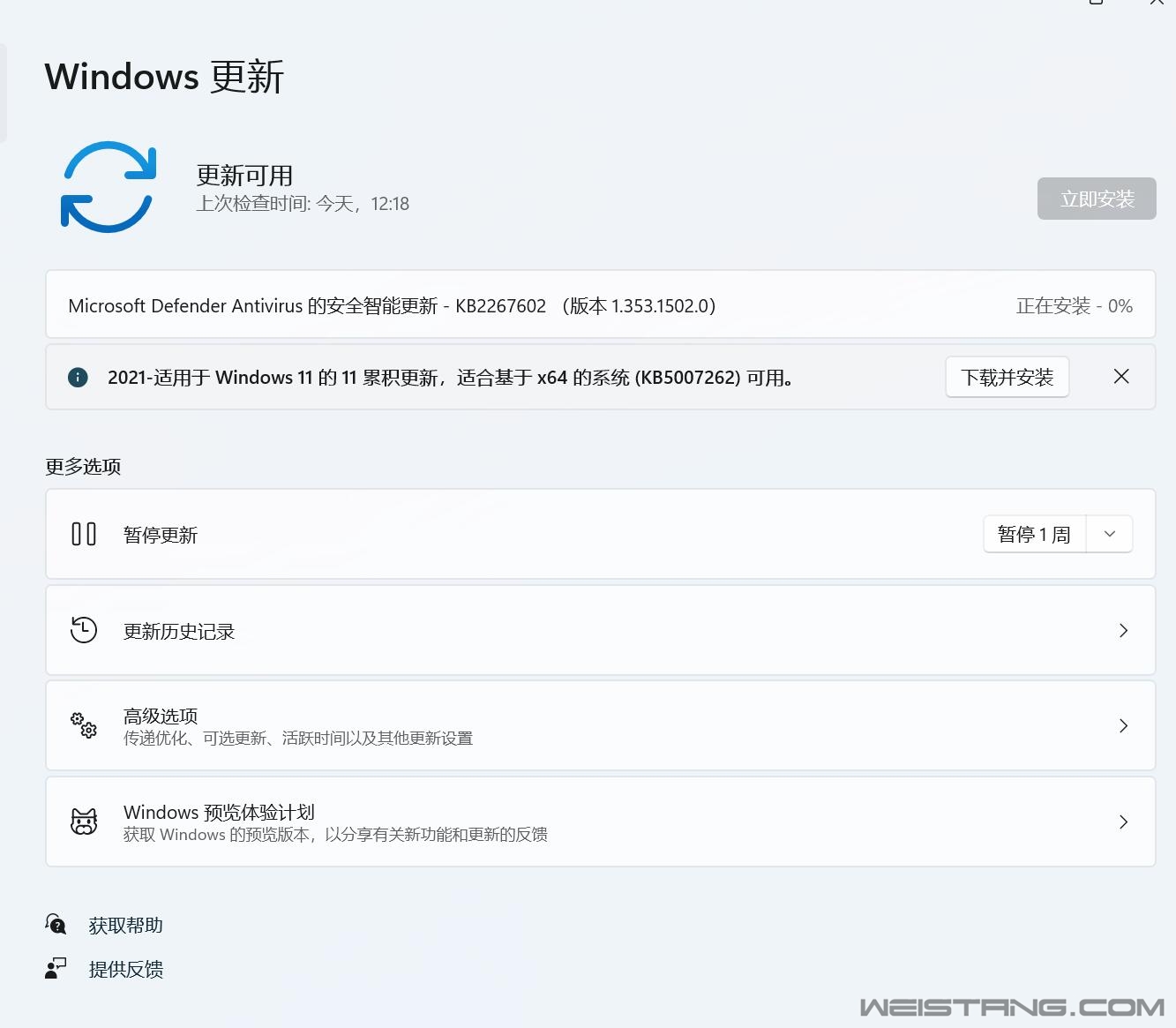The width and height of the screenshot is (1176, 1028).
Task: Select the 更新历史记录 row label
Action: [x=179, y=631]
